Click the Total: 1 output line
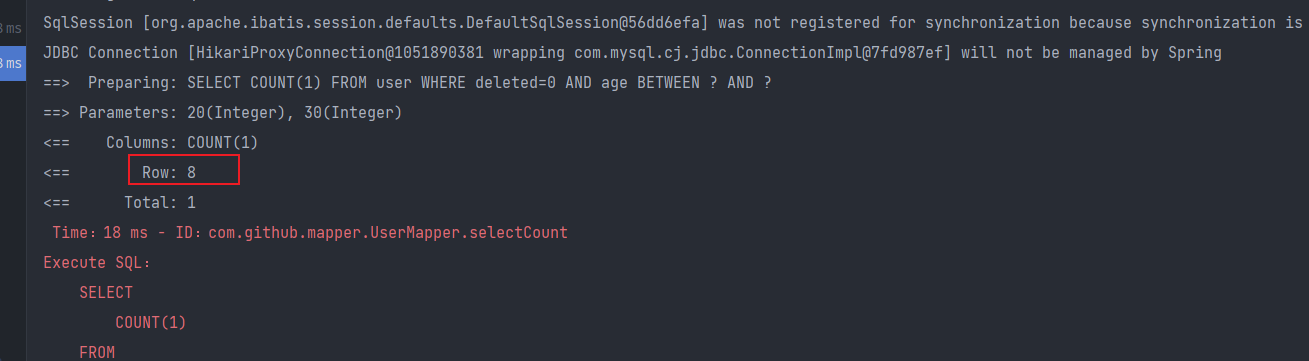 160,202
